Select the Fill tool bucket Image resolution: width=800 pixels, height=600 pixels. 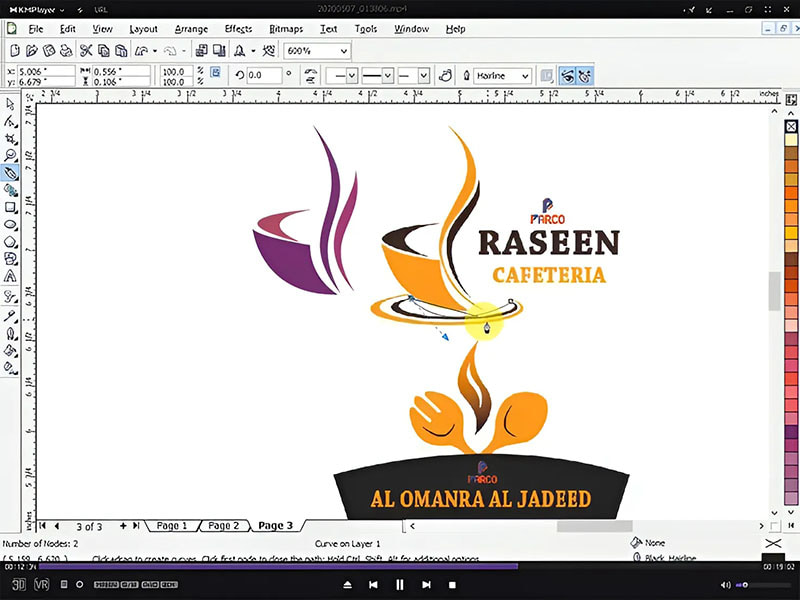click(x=10, y=351)
